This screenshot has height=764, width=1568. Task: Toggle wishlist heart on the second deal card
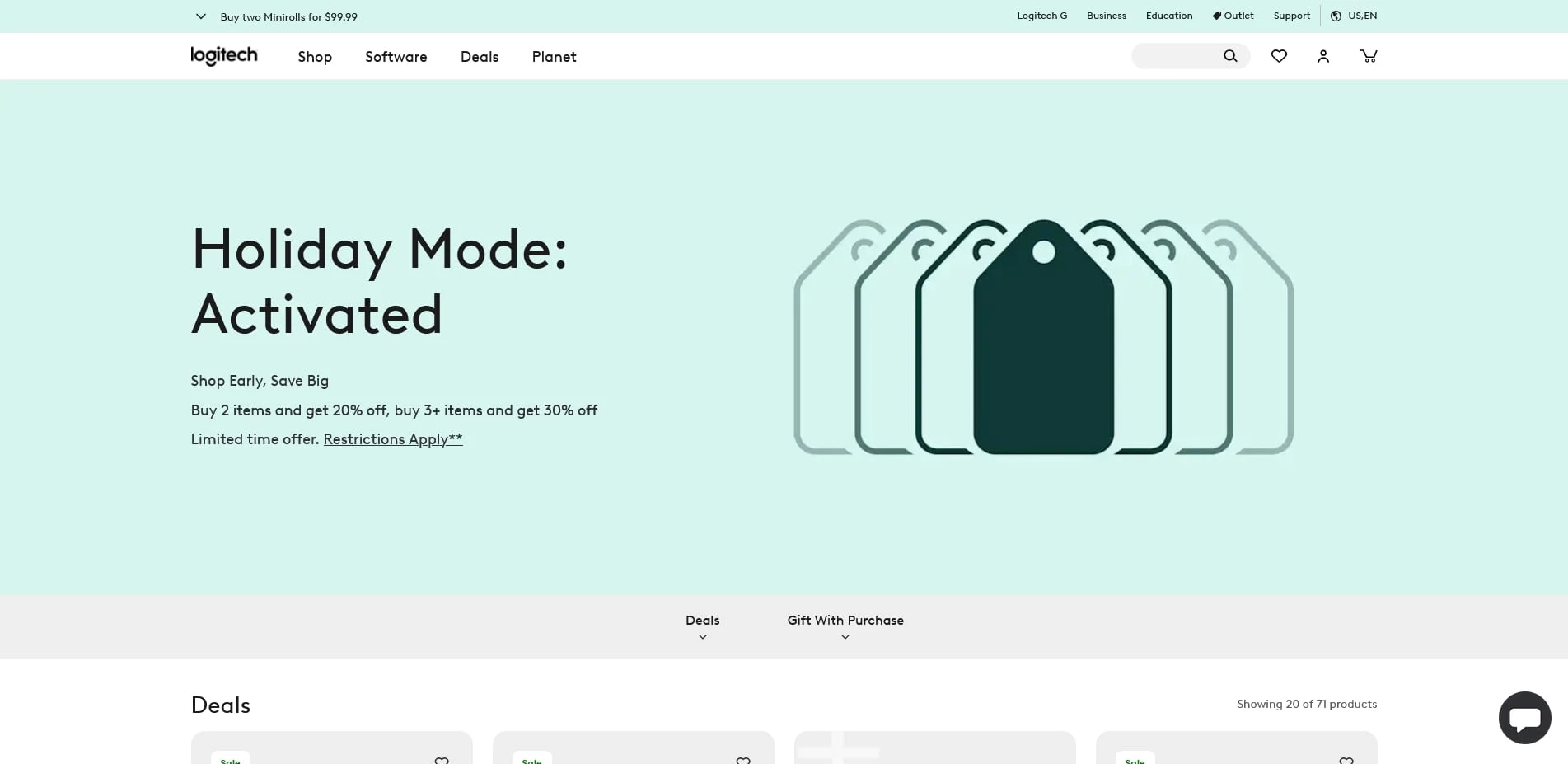(743, 760)
